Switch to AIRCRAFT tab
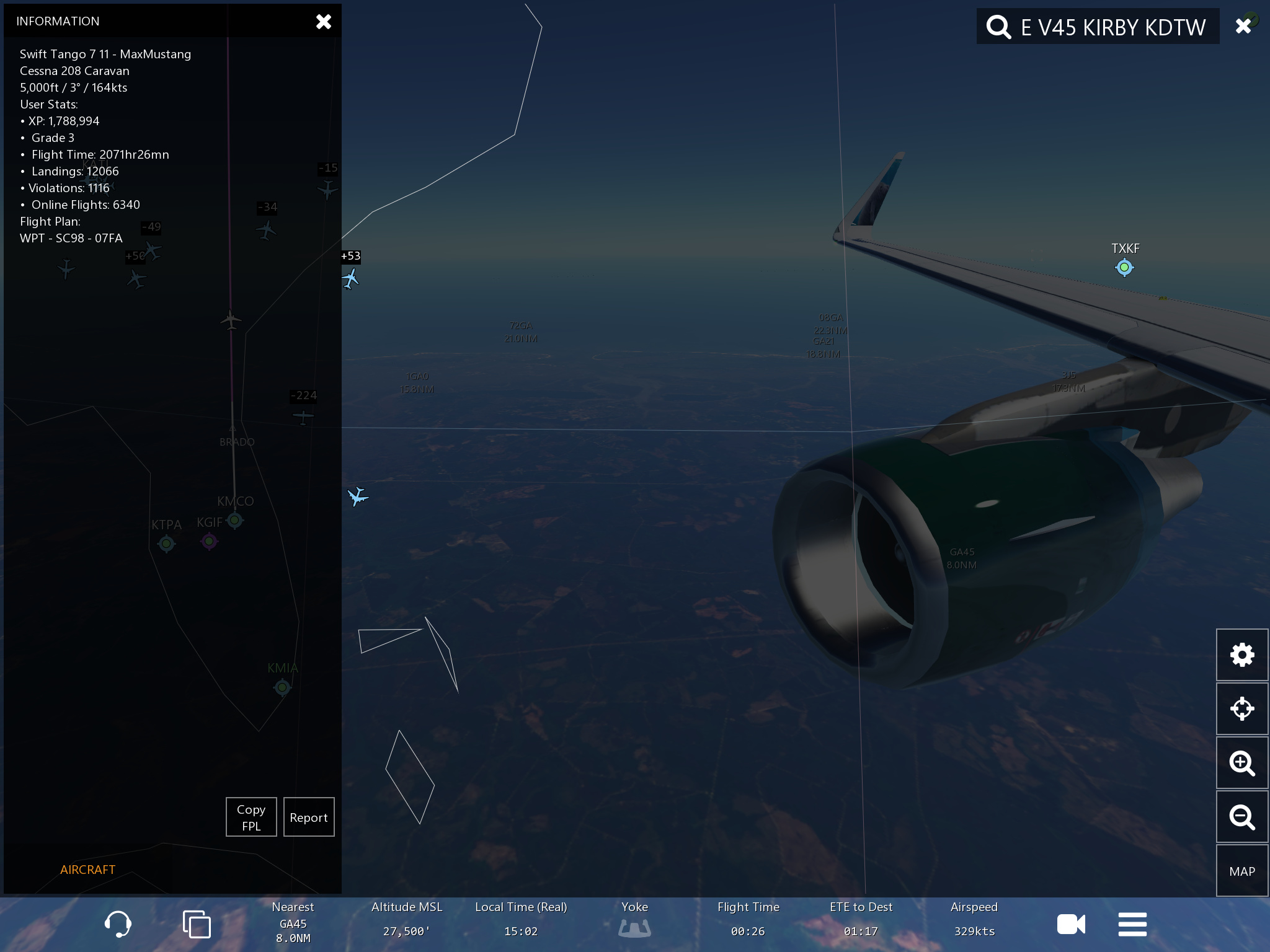Screen dimensions: 1270x952 pyautogui.click(x=87, y=870)
